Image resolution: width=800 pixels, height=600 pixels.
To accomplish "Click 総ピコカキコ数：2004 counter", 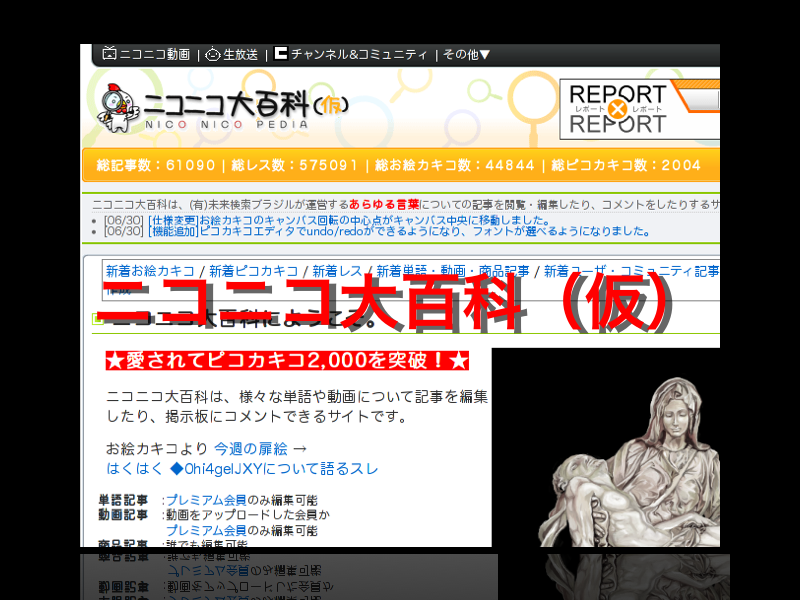I will click(626, 165).
